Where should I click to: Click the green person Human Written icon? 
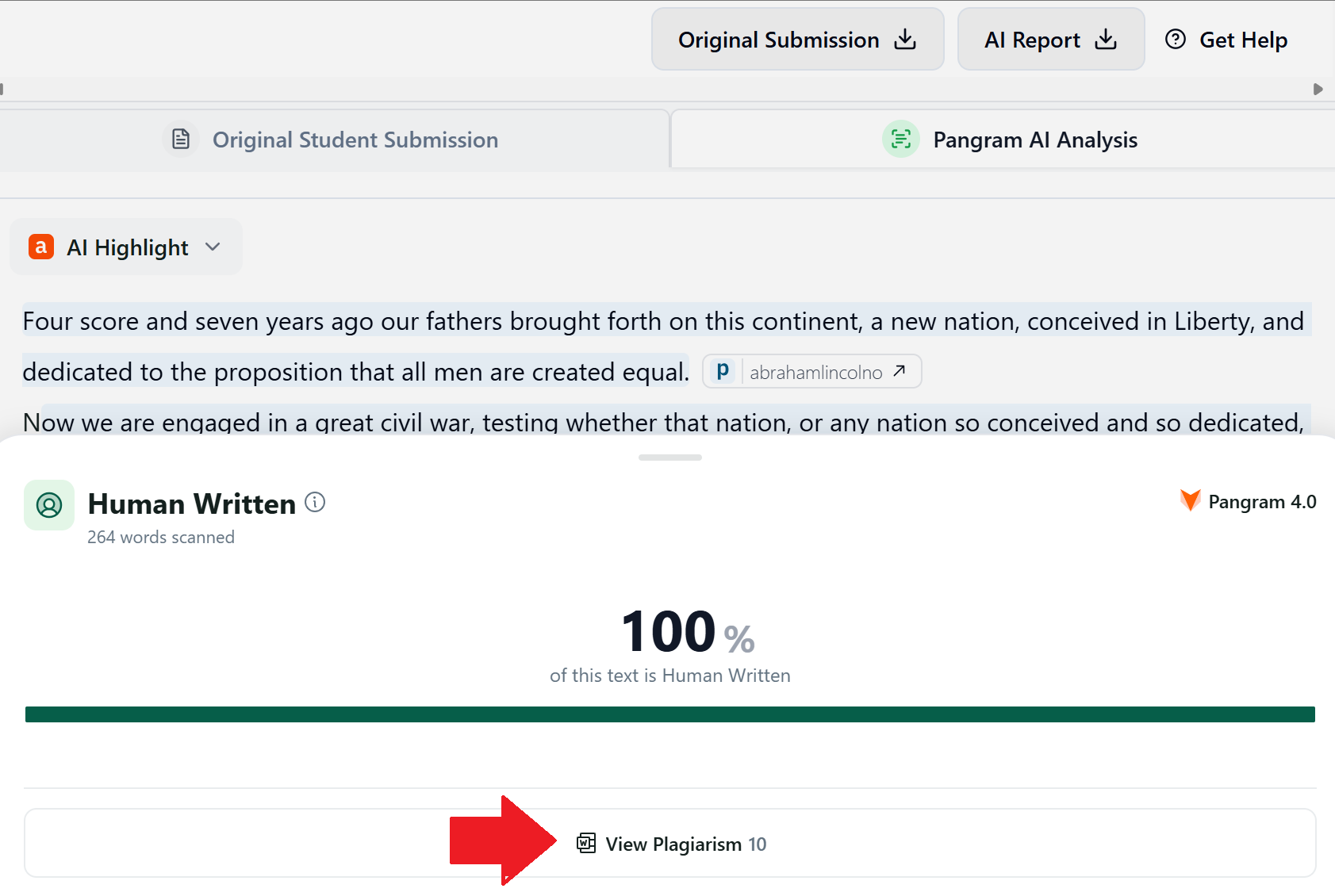(49, 505)
